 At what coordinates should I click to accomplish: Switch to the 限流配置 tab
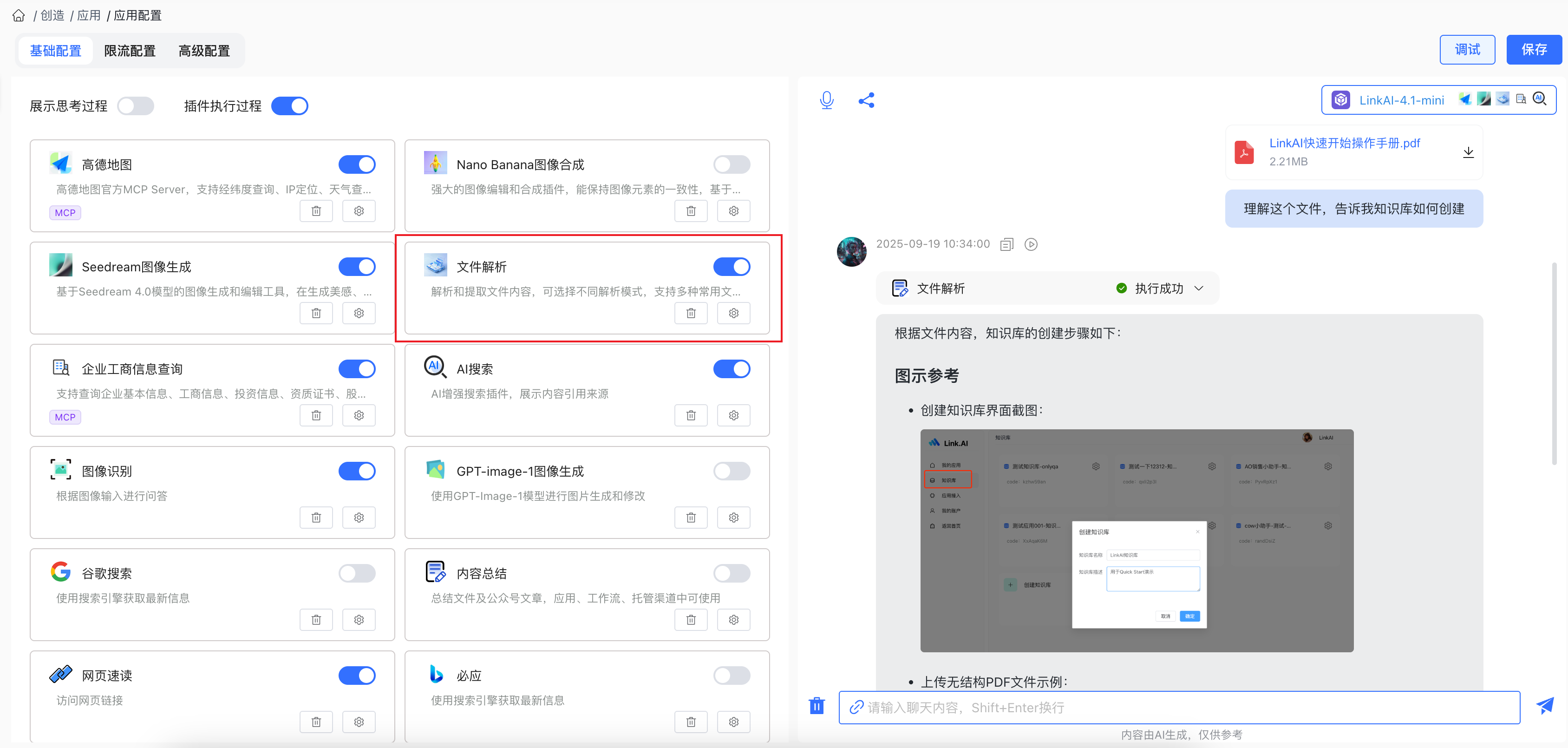click(x=130, y=51)
